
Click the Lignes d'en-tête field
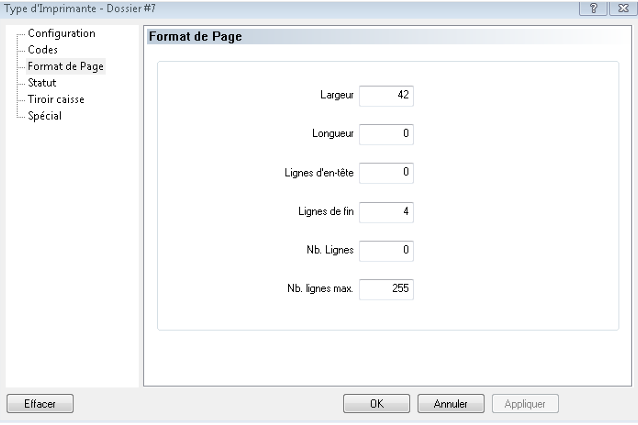click(x=386, y=173)
